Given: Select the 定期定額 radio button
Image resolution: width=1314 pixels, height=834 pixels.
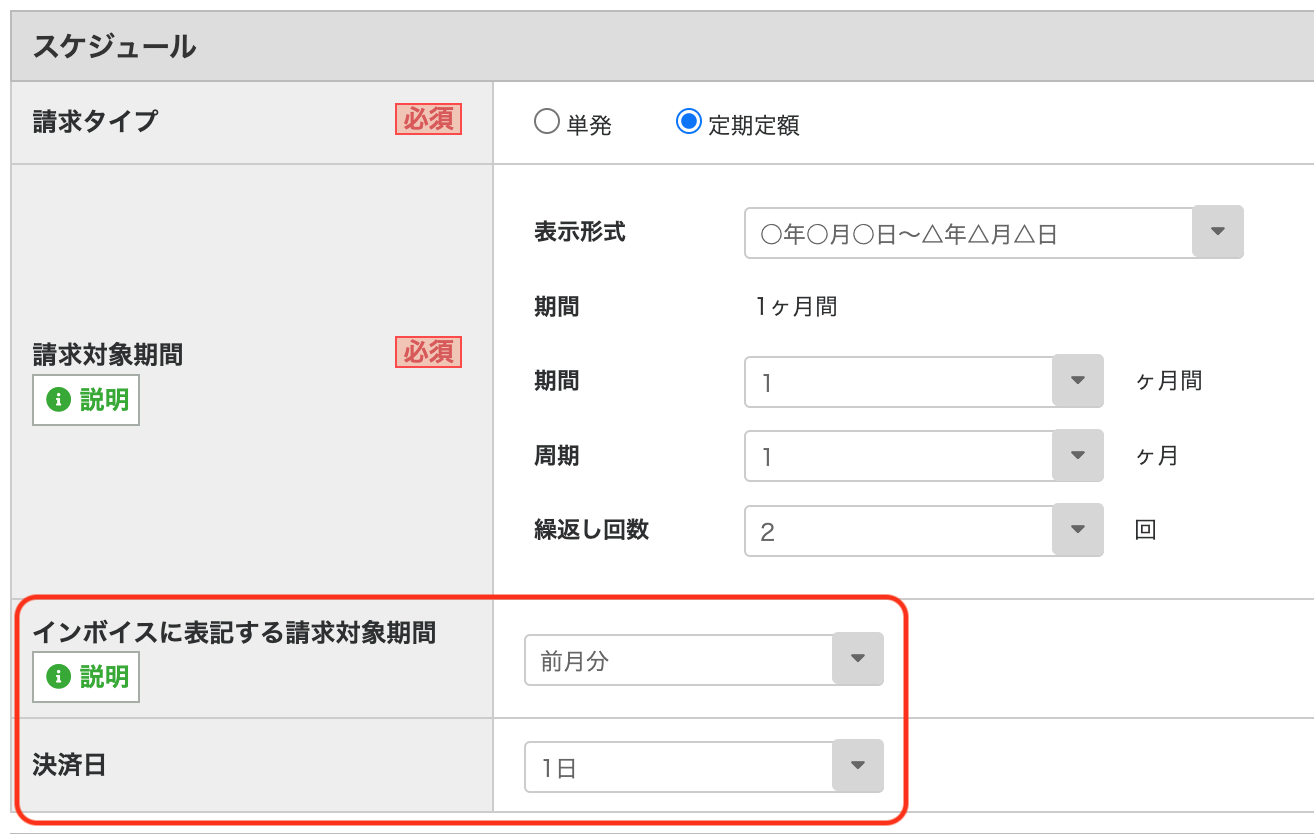Looking at the screenshot, I should coord(688,123).
